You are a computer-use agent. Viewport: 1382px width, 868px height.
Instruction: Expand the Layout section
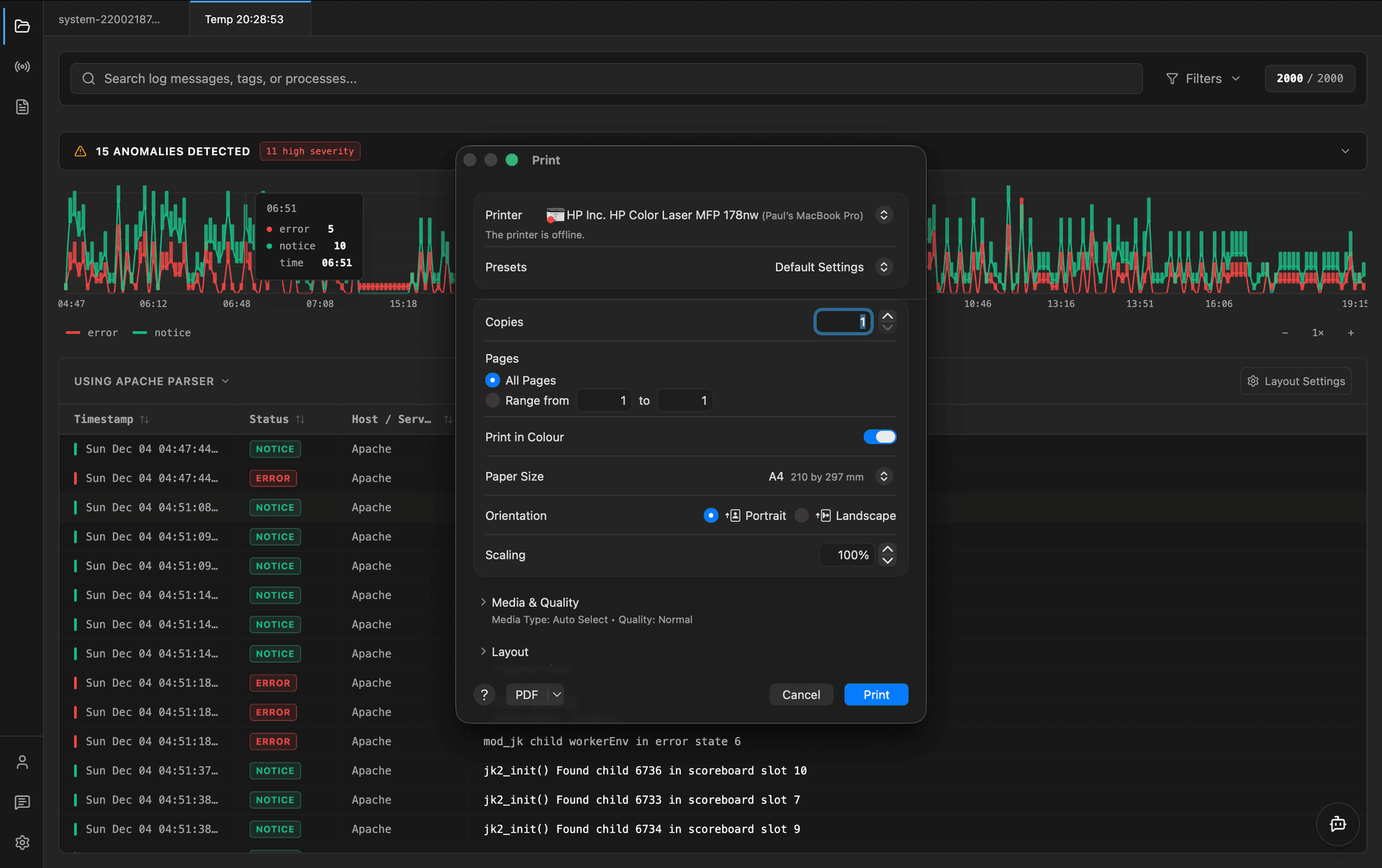[x=483, y=651]
